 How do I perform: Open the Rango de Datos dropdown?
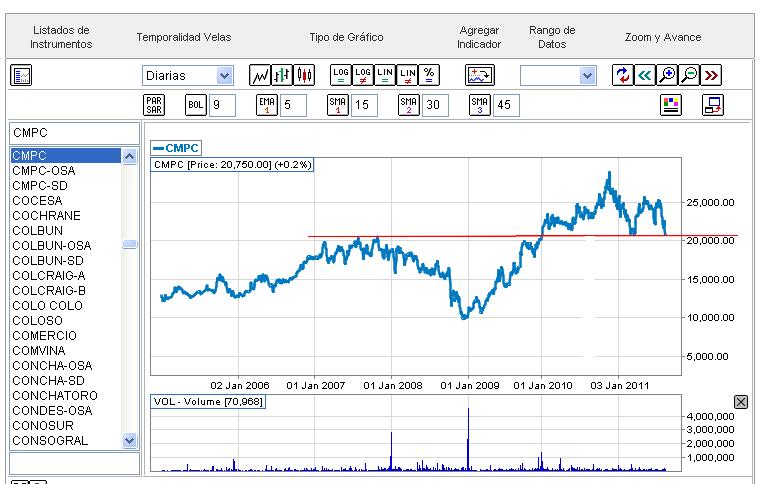[587, 75]
